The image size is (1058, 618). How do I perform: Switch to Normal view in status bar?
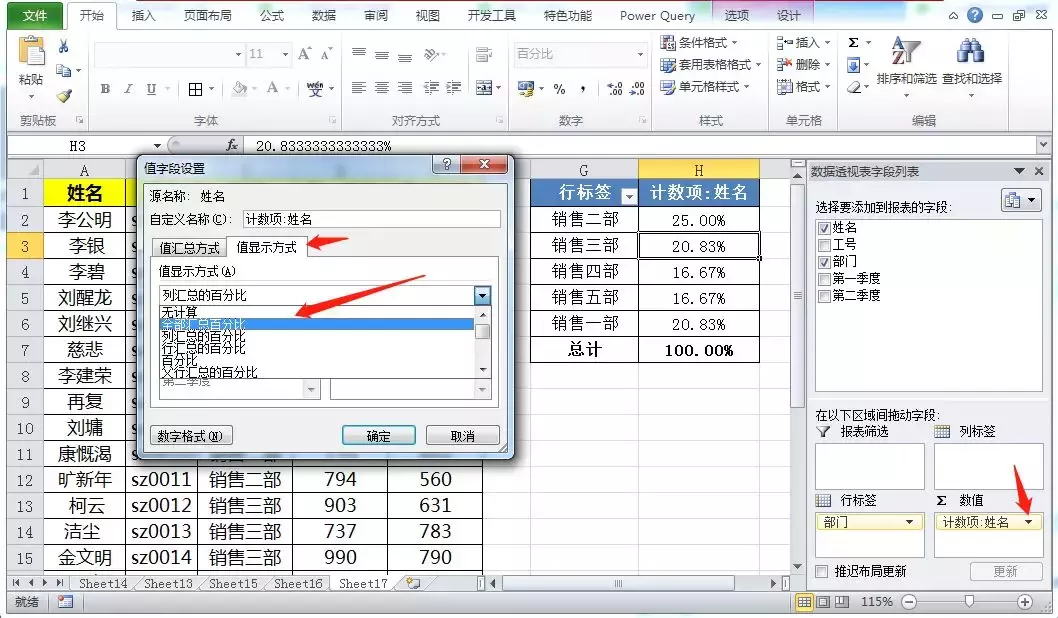[804, 602]
